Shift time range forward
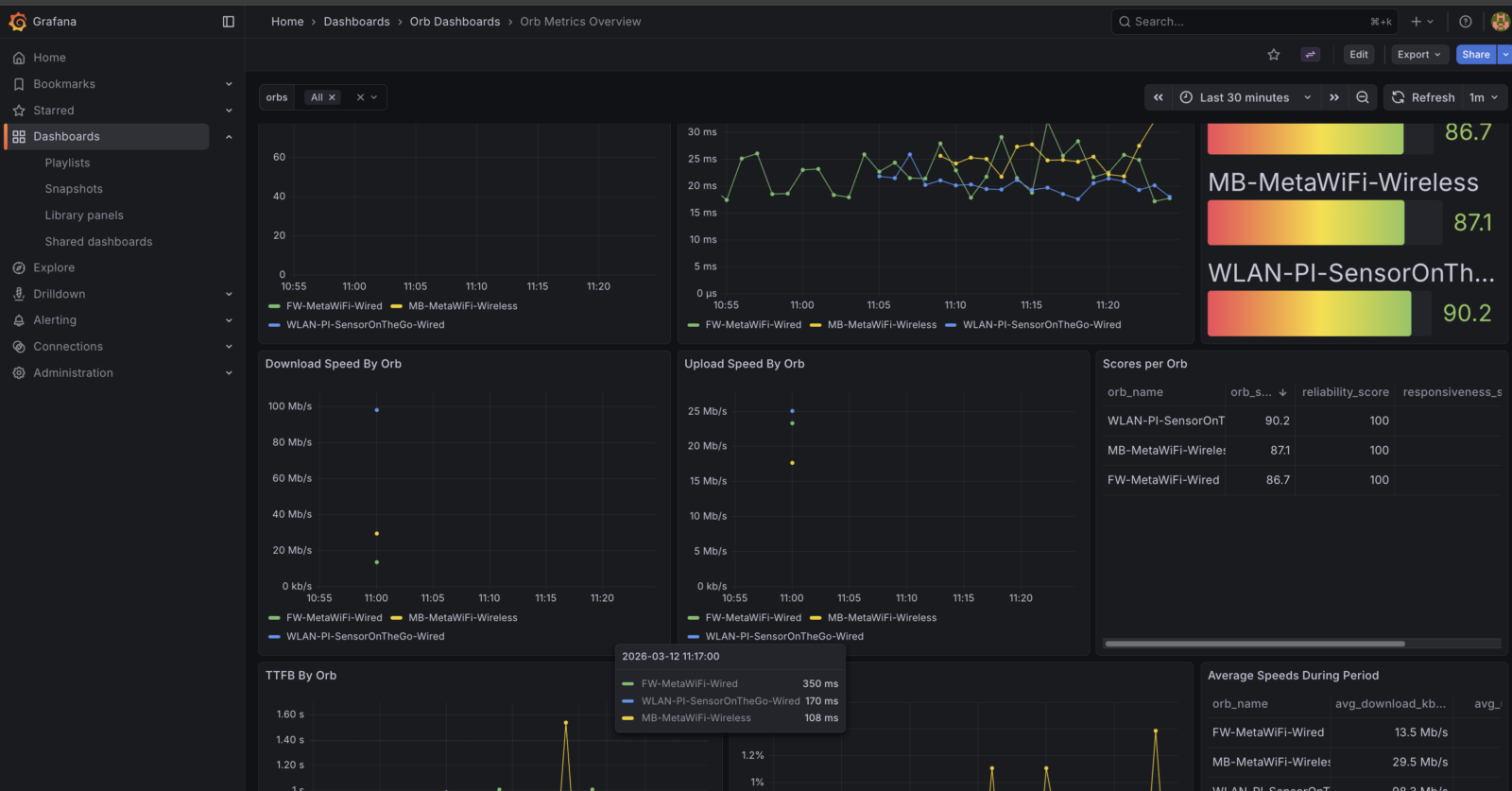 coord(1334,97)
